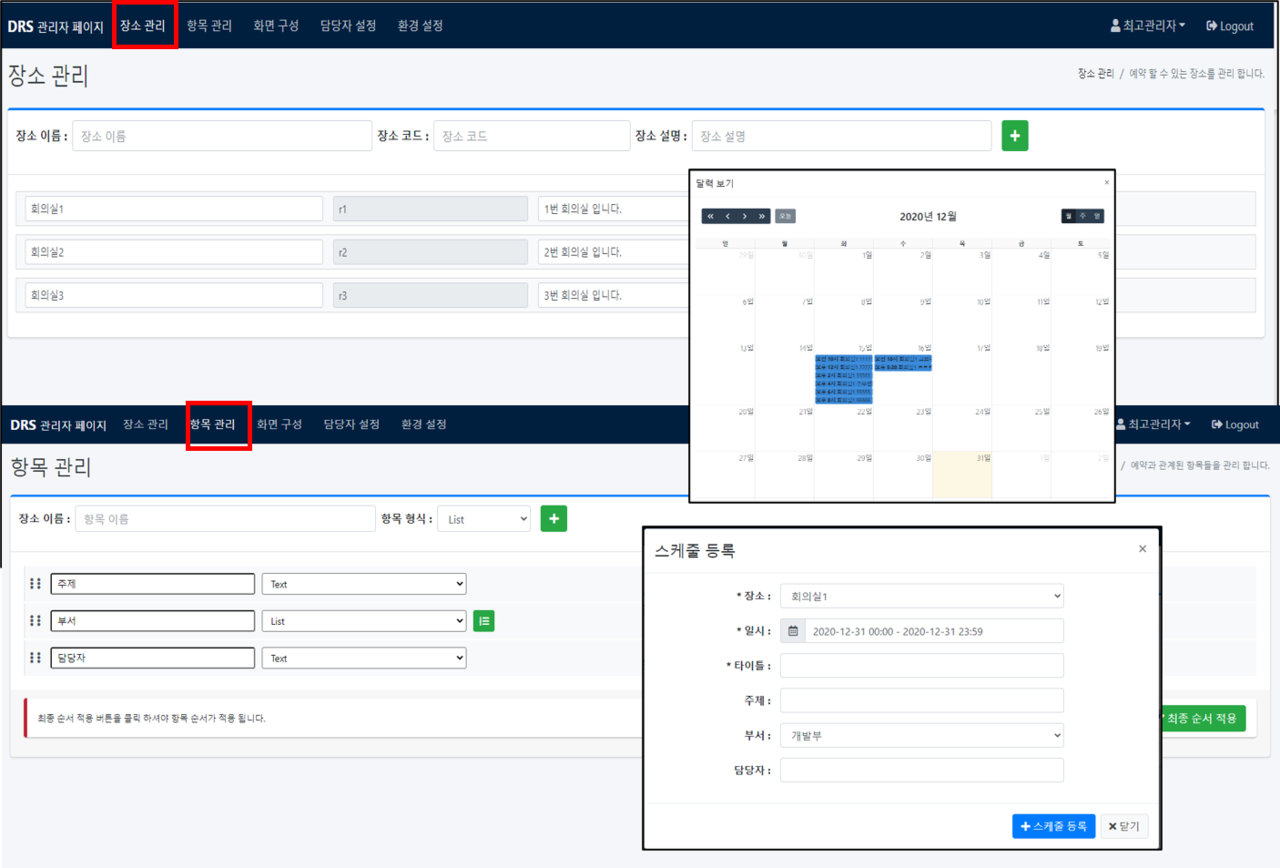This screenshot has height=868, width=1280.
Task: Open 담당자 설정 in the top navigation bar
Action: coord(348,26)
